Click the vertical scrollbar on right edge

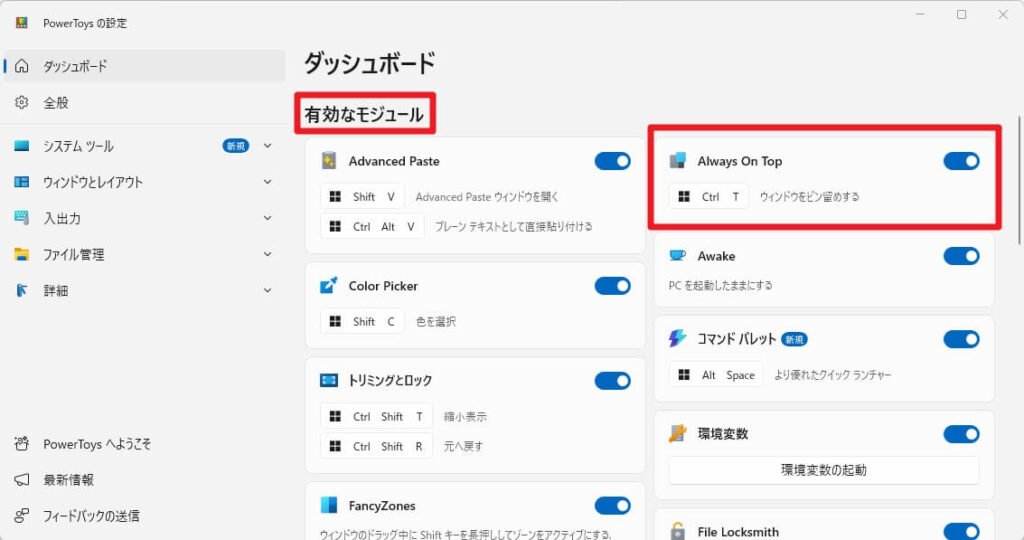(x=1019, y=181)
